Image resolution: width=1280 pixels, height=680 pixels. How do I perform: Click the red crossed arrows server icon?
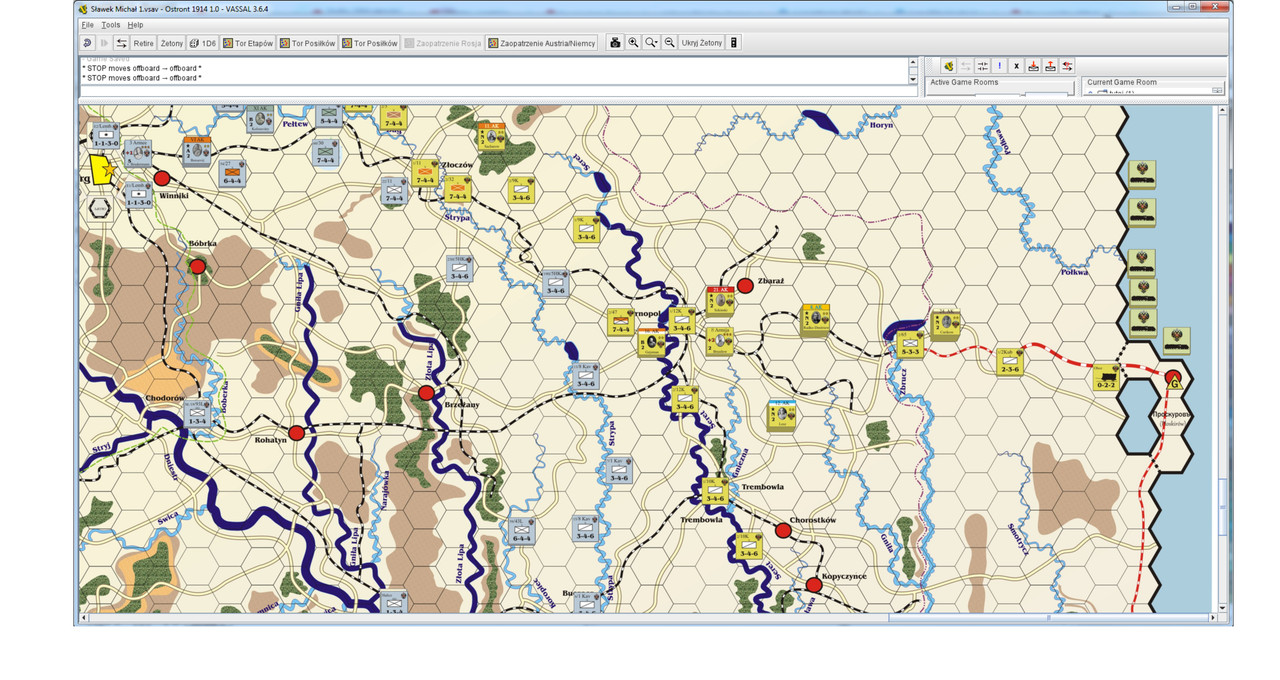coord(1068,66)
